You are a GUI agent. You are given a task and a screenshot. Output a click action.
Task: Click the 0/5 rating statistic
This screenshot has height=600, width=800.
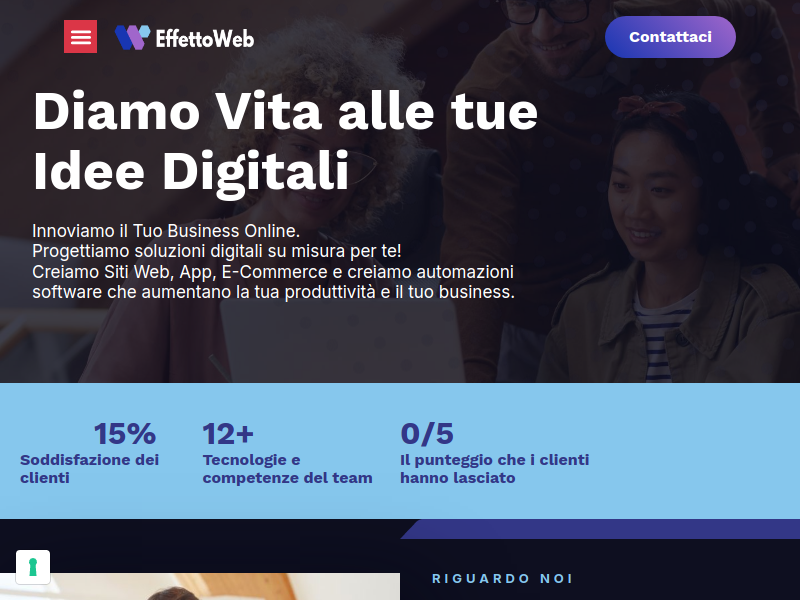click(x=427, y=434)
